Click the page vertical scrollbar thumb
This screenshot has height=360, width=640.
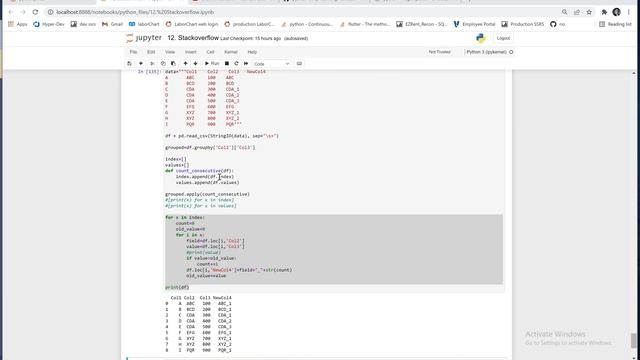point(633,340)
